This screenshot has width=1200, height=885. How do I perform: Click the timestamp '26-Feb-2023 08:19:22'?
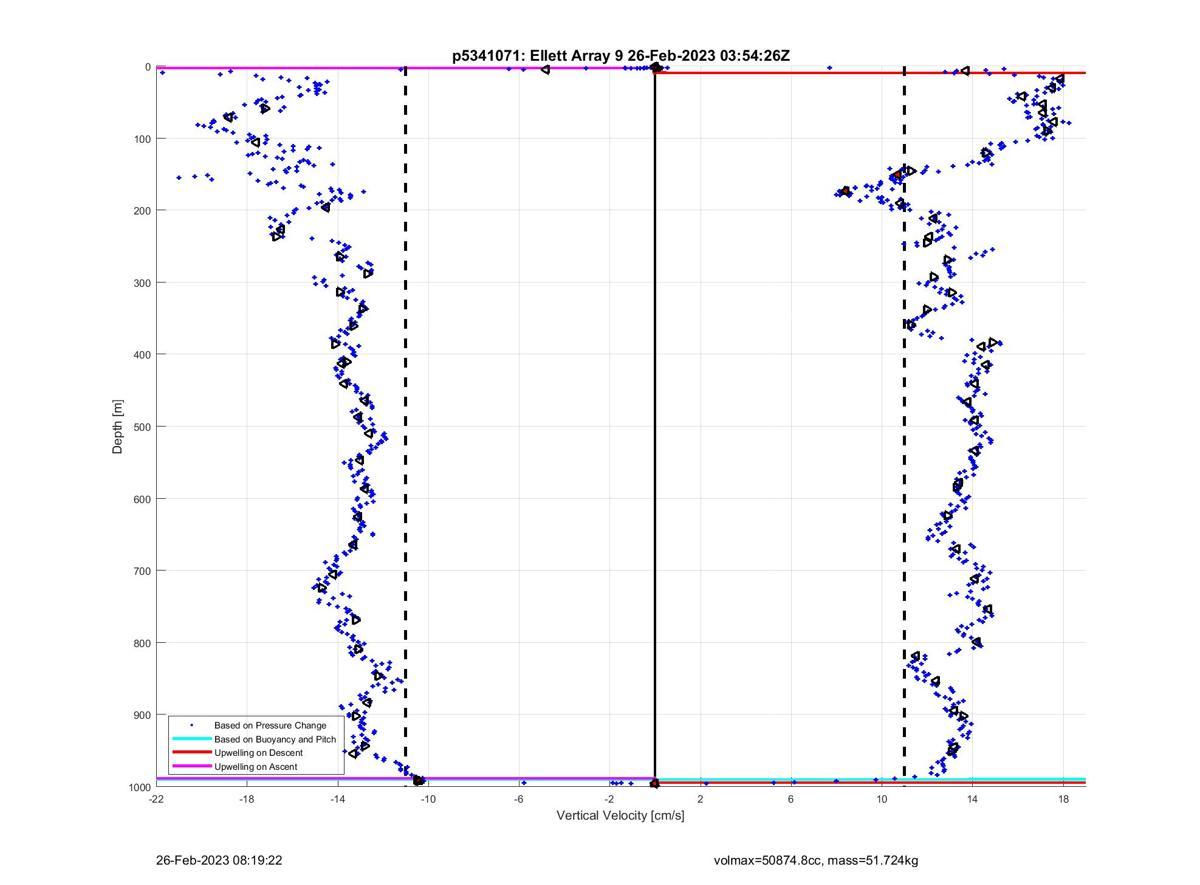tap(219, 860)
